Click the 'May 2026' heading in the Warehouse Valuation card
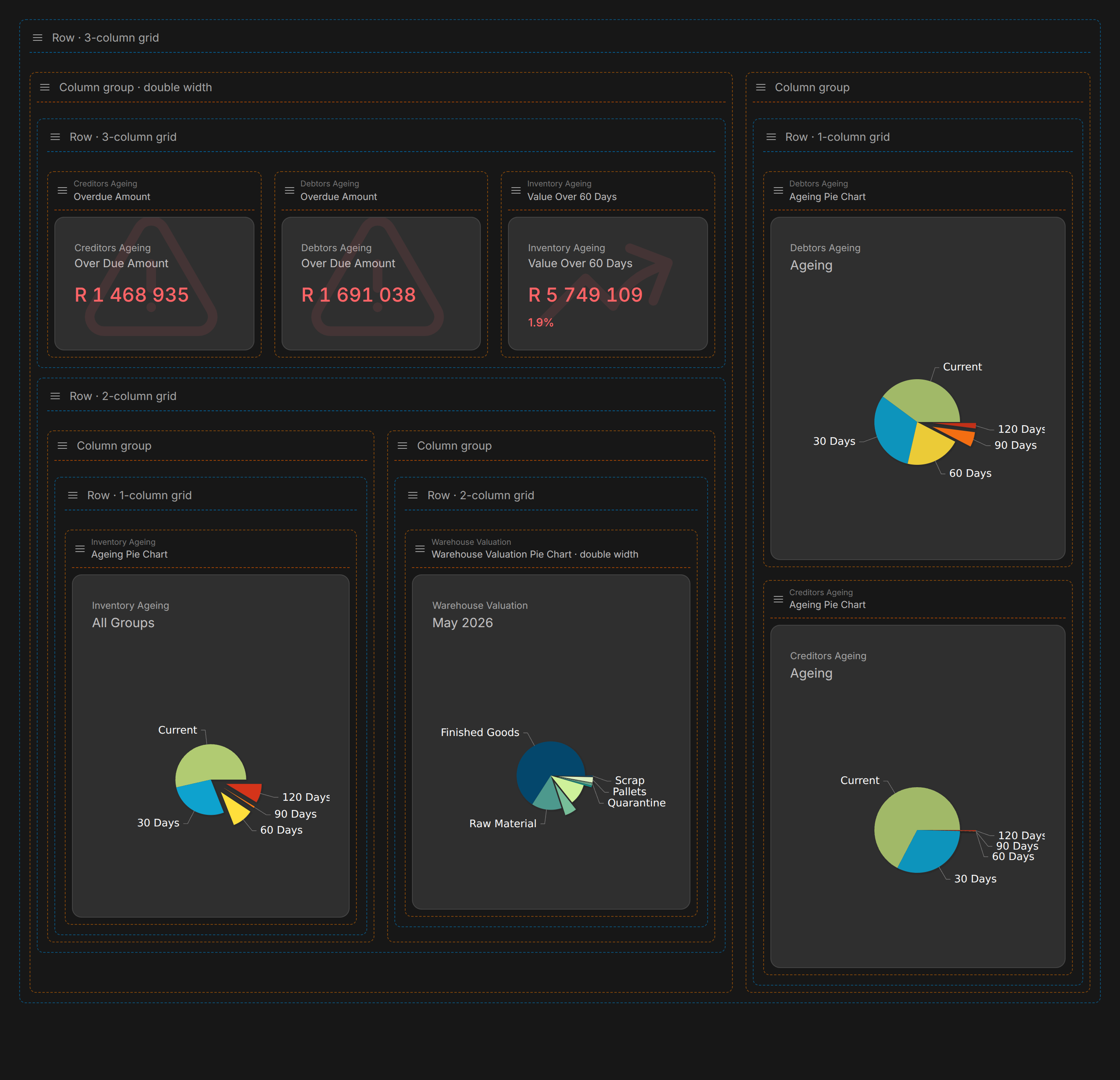Screen dimensions: 1120x1080 pyautogui.click(x=462, y=623)
